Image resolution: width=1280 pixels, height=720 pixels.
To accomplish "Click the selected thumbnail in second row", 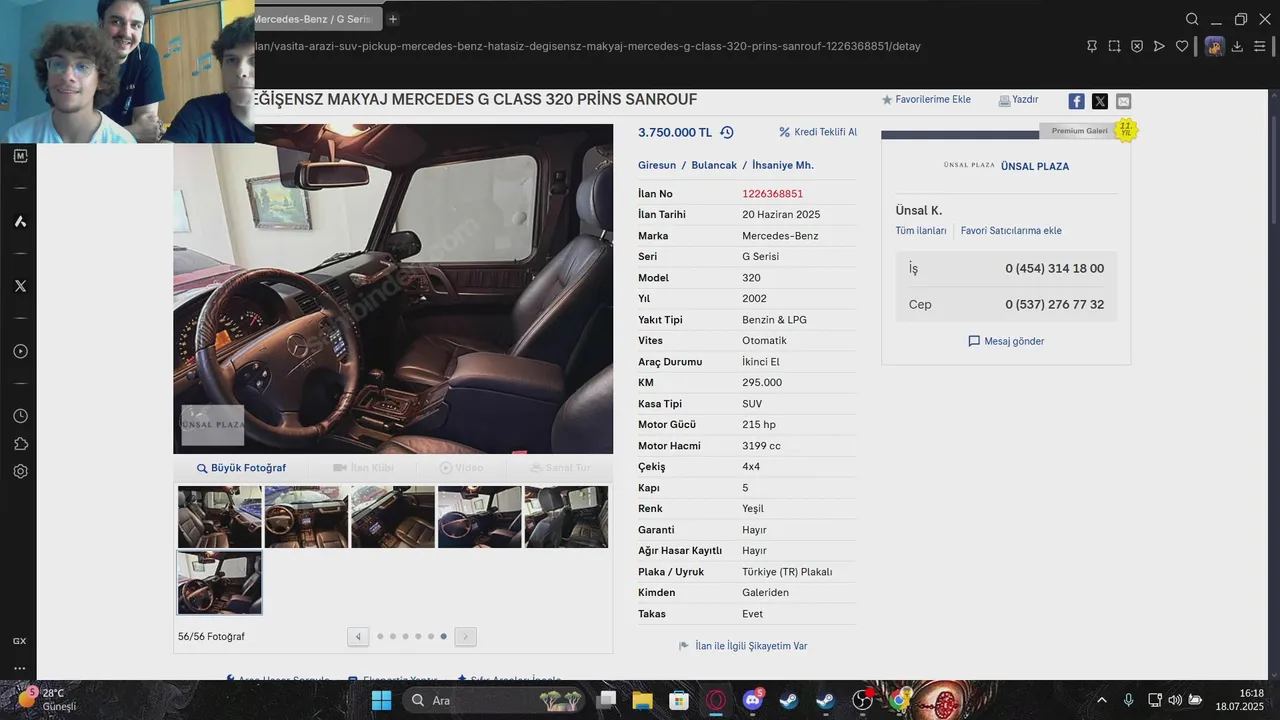I will 220,582.
